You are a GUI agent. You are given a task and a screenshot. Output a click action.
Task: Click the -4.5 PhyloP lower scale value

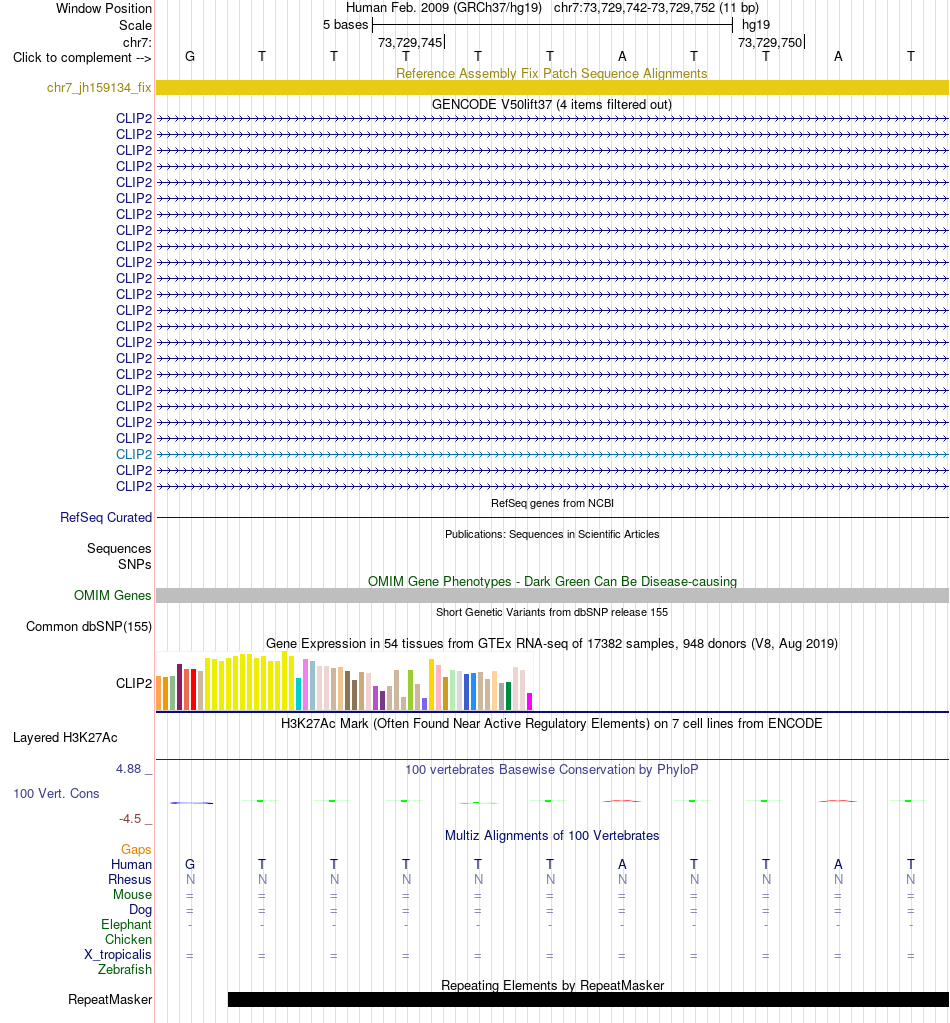pyautogui.click(x=130, y=818)
